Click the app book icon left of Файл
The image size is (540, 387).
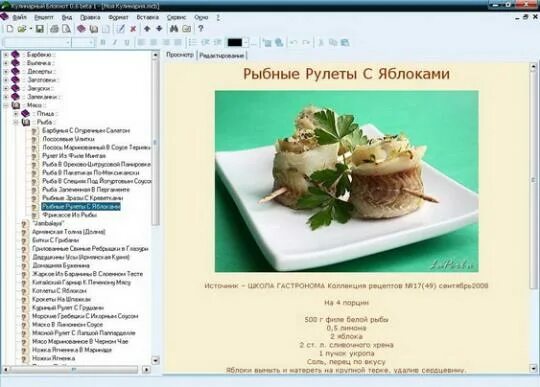click(4, 17)
